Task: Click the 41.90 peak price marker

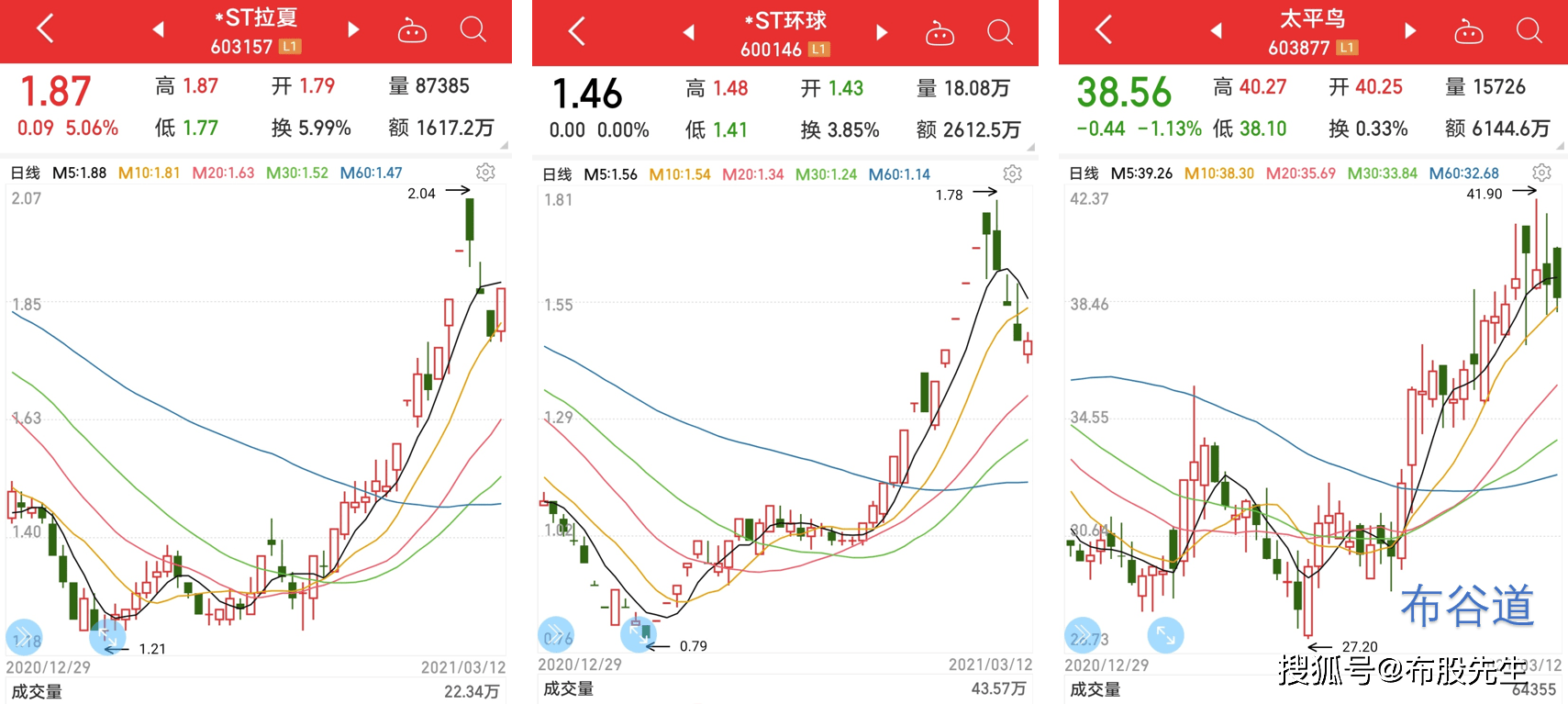Action: pos(1485,194)
